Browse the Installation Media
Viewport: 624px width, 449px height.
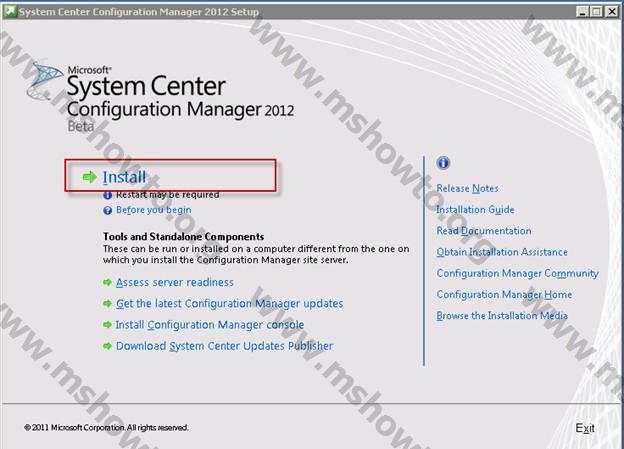tap(502, 316)
